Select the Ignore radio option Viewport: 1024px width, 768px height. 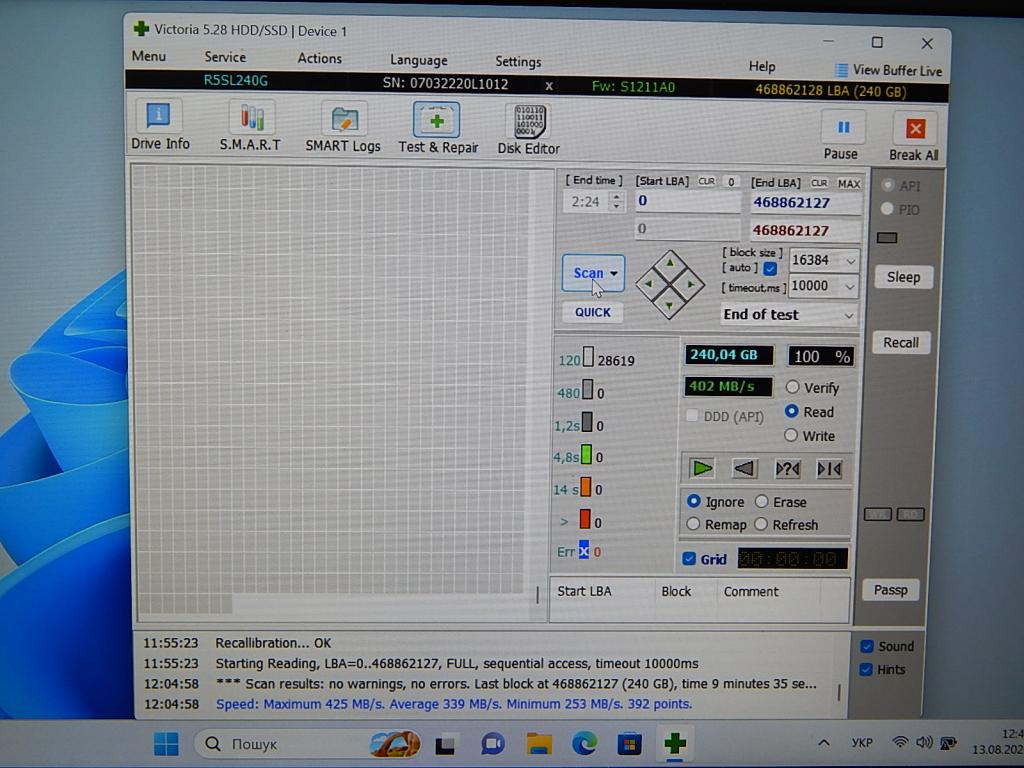click(694, 501)
